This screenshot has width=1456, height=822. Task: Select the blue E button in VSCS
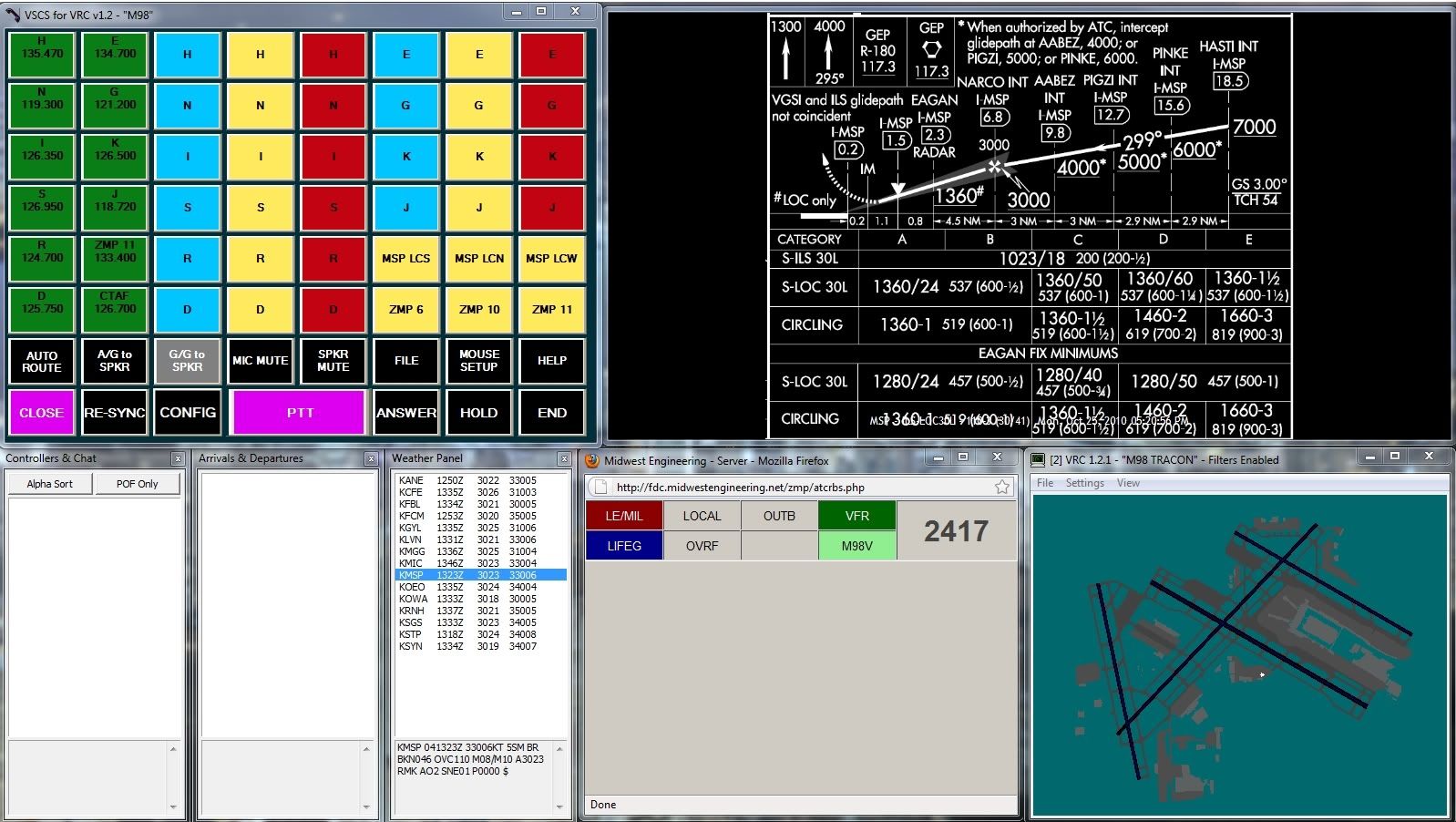(x=406, y=54)
